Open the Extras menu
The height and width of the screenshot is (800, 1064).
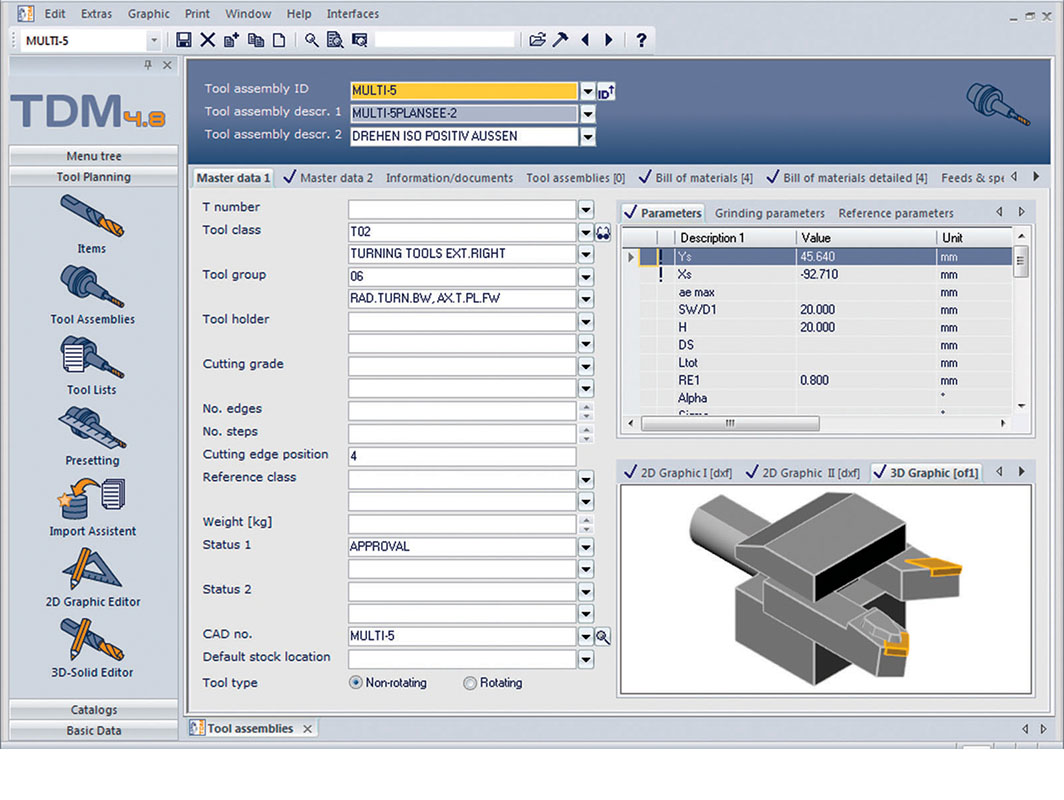tap(97, 14)
